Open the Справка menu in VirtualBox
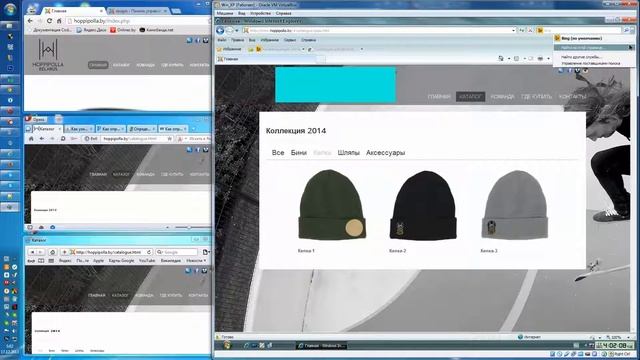Screen dimensions: 640x360 (x=283, y=13)
